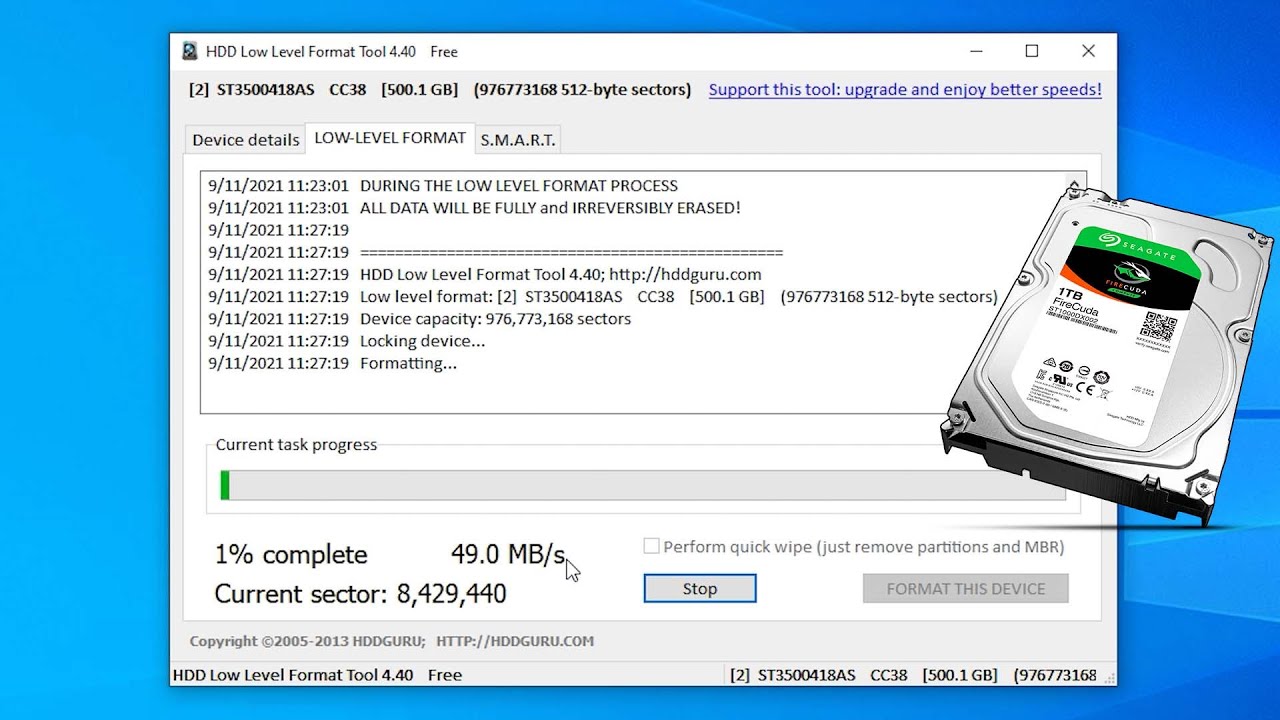This screenshot has width=1280, height=720.
Task: Click the status bar 'HDD Low Level Format Tool 4.40' text
Action: [x=317, y=675]
